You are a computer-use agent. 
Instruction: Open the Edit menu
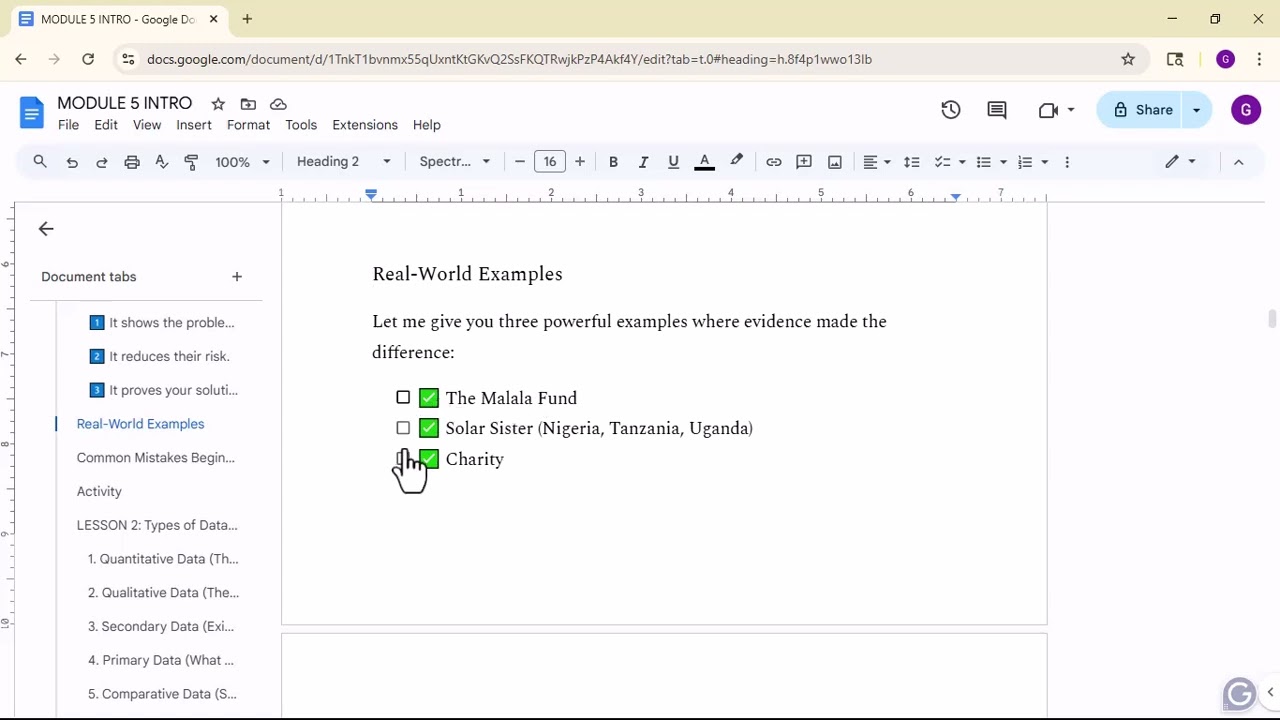[x=106, y=125]
